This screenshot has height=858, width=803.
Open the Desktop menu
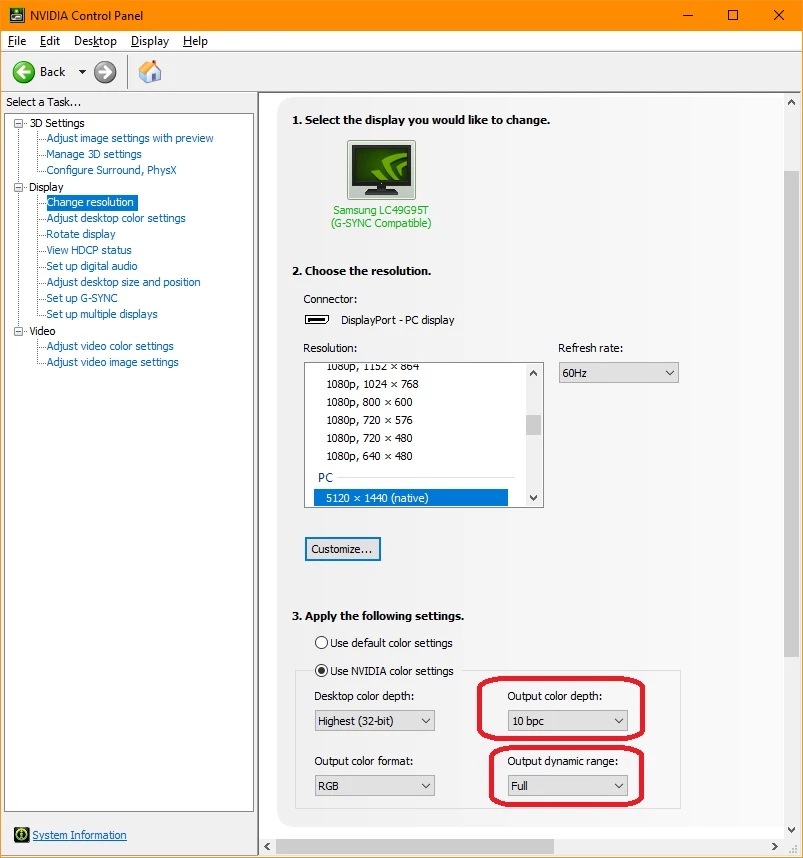(95, 41)
